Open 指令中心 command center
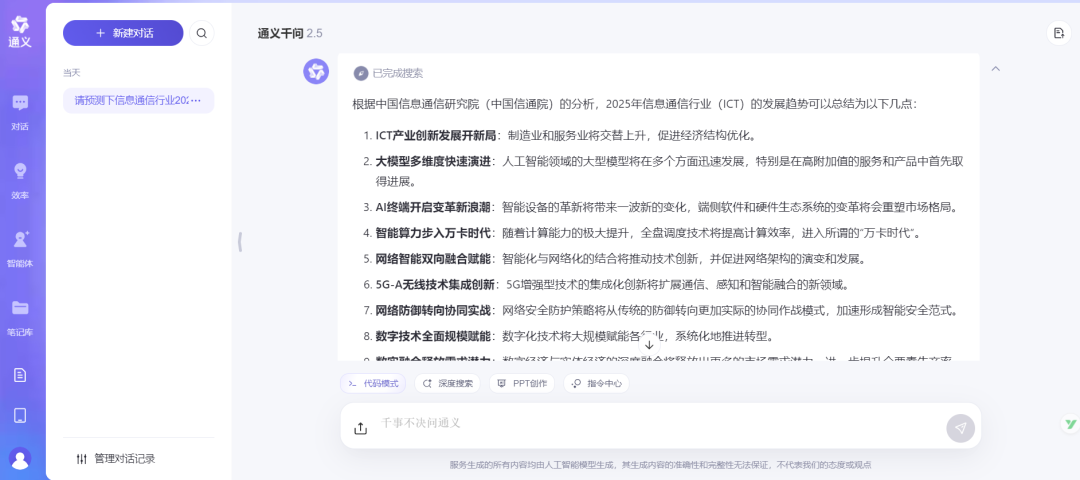 pyautogui.click(x=596, y=384)
